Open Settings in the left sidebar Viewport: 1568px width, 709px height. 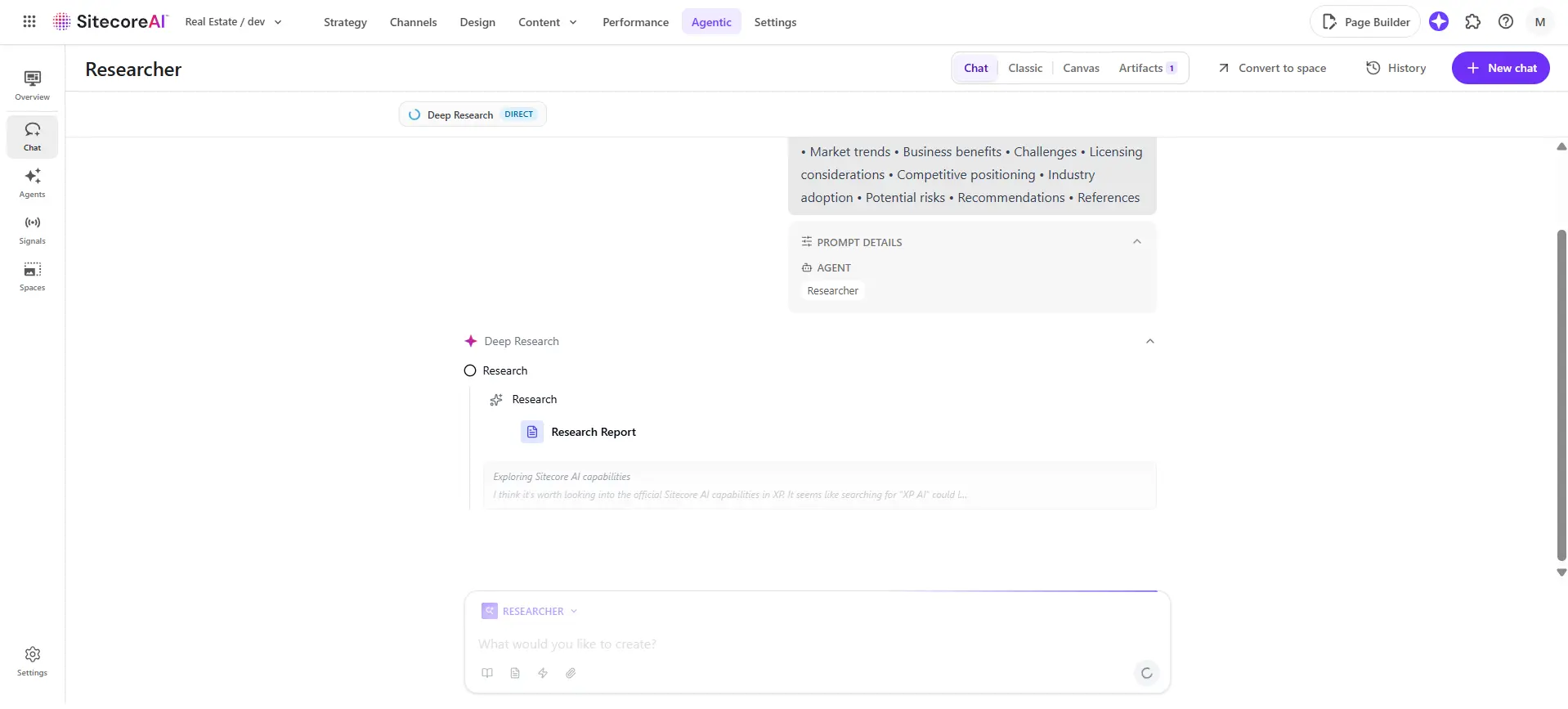33,662
